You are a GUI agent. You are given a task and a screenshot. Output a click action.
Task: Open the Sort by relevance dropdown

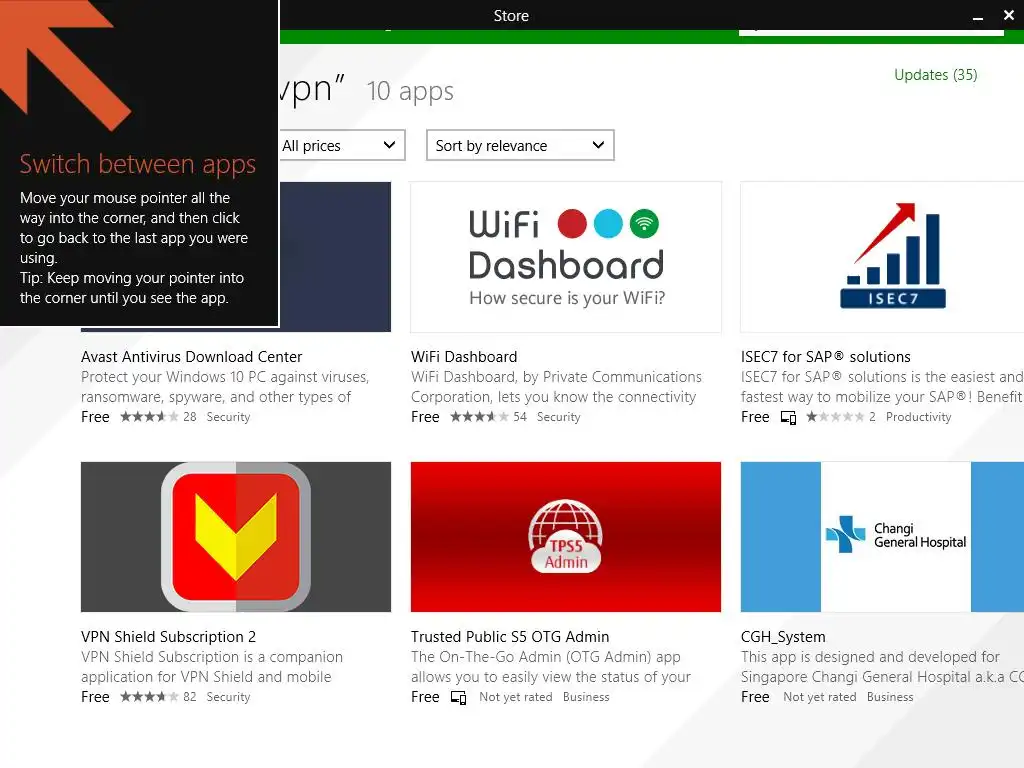point(520,145)
